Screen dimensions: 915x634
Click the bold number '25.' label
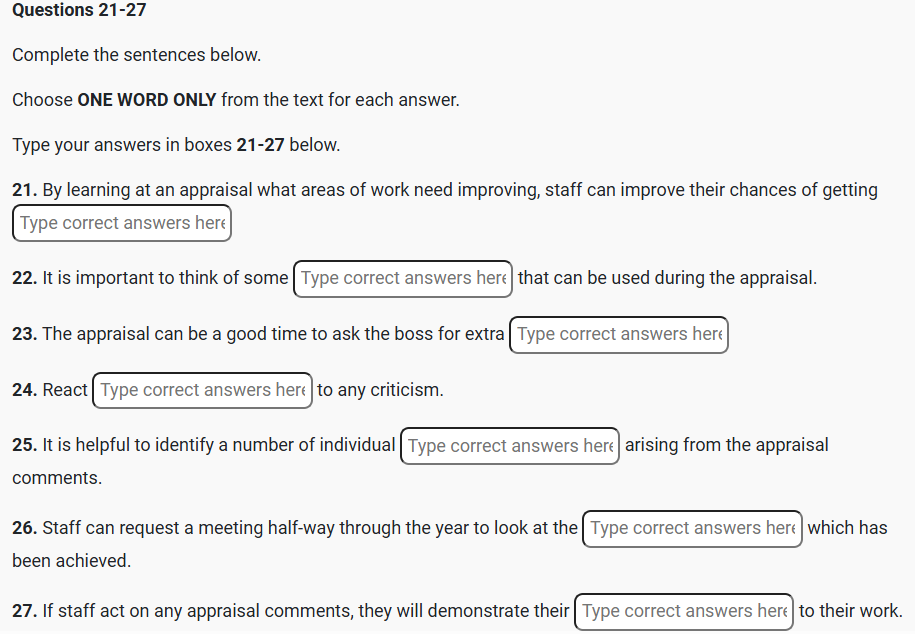click(x=24, y=445)
